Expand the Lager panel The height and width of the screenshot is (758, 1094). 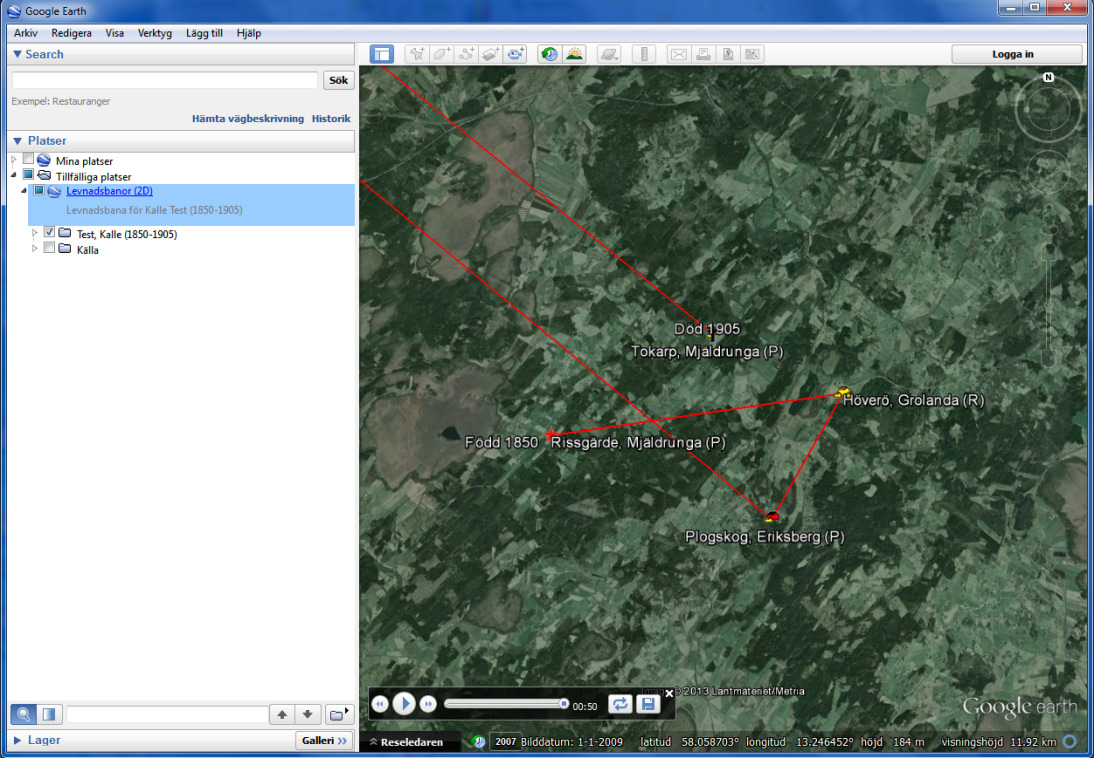coord(17,740)
